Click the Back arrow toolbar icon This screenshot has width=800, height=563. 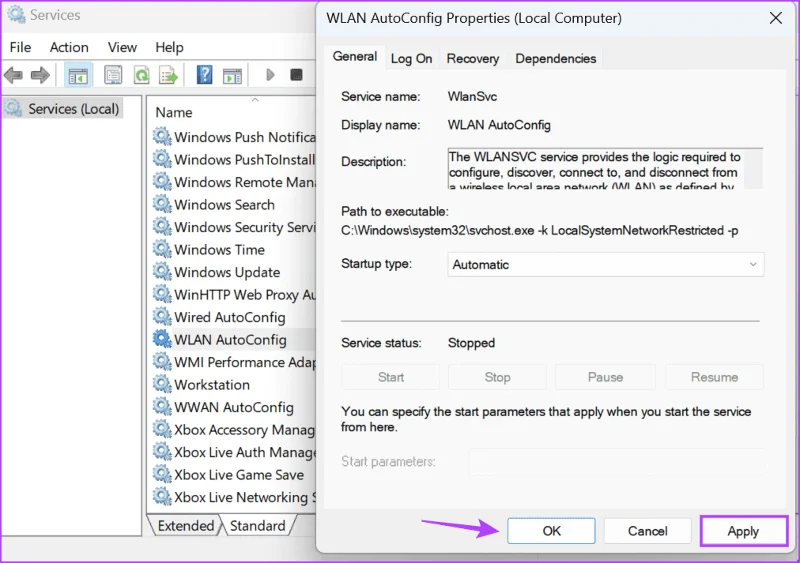(13, 76)
